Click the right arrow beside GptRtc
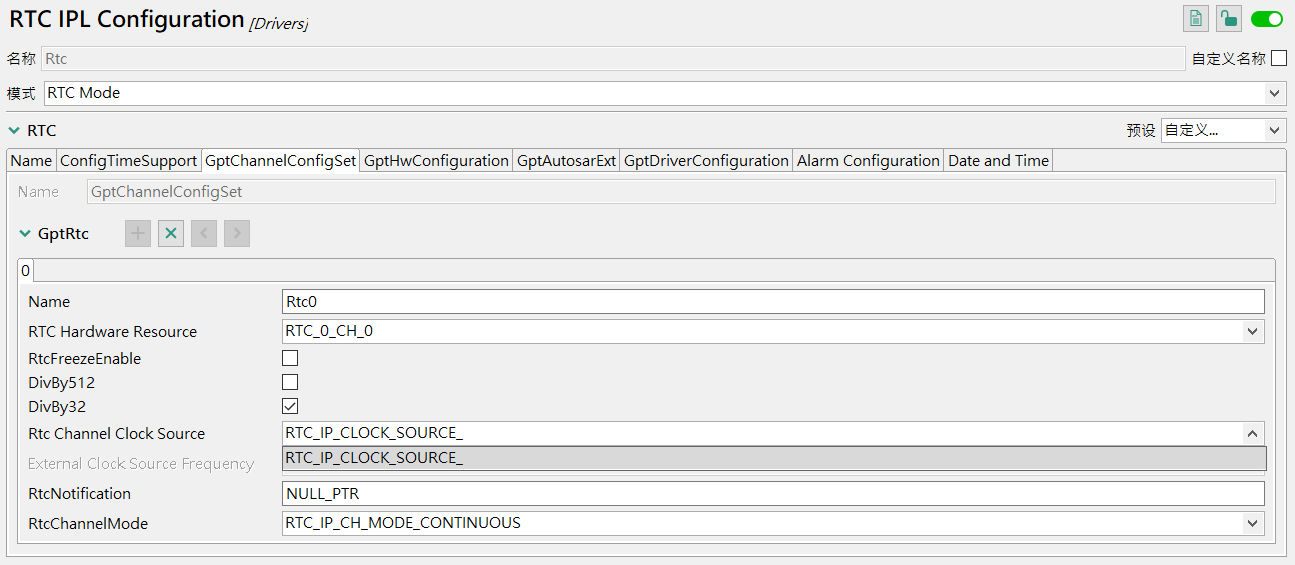This screenshot has height=565, width=1295. coord(237,234)
